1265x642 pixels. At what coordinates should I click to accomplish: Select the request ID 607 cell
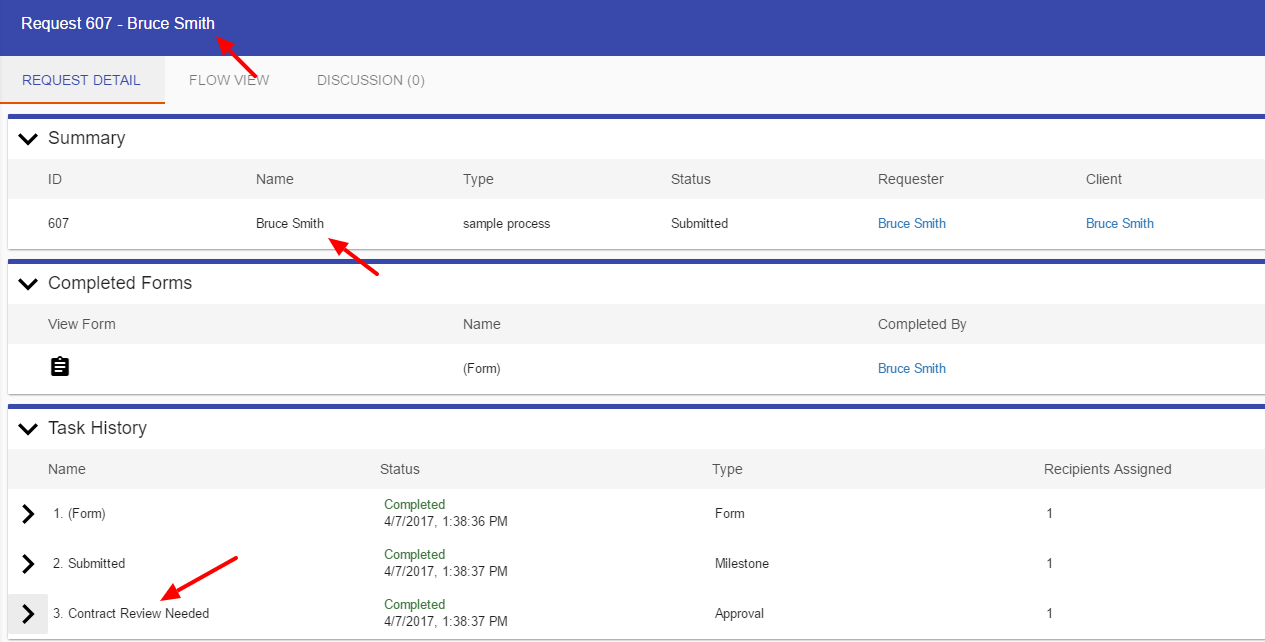[x=59, y=223]
